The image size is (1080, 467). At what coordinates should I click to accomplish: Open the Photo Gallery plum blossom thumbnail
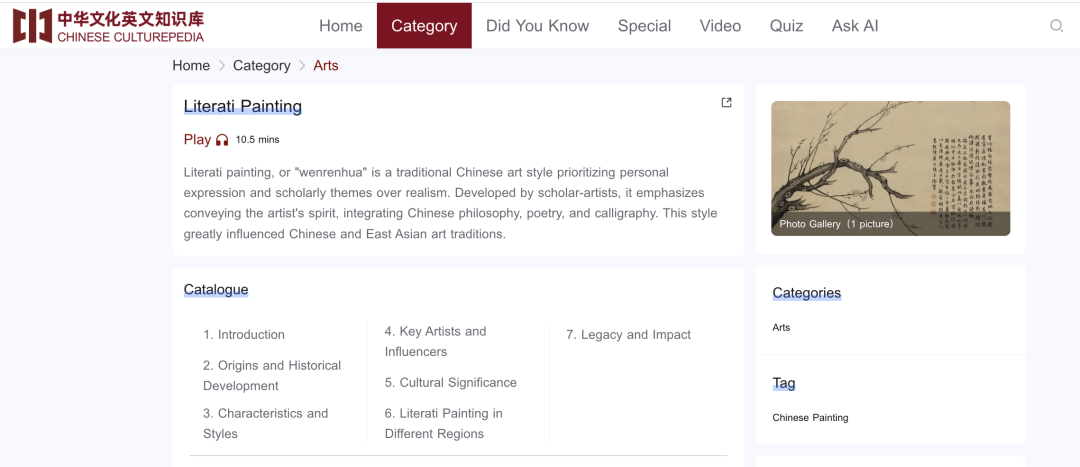click(890, 168)
